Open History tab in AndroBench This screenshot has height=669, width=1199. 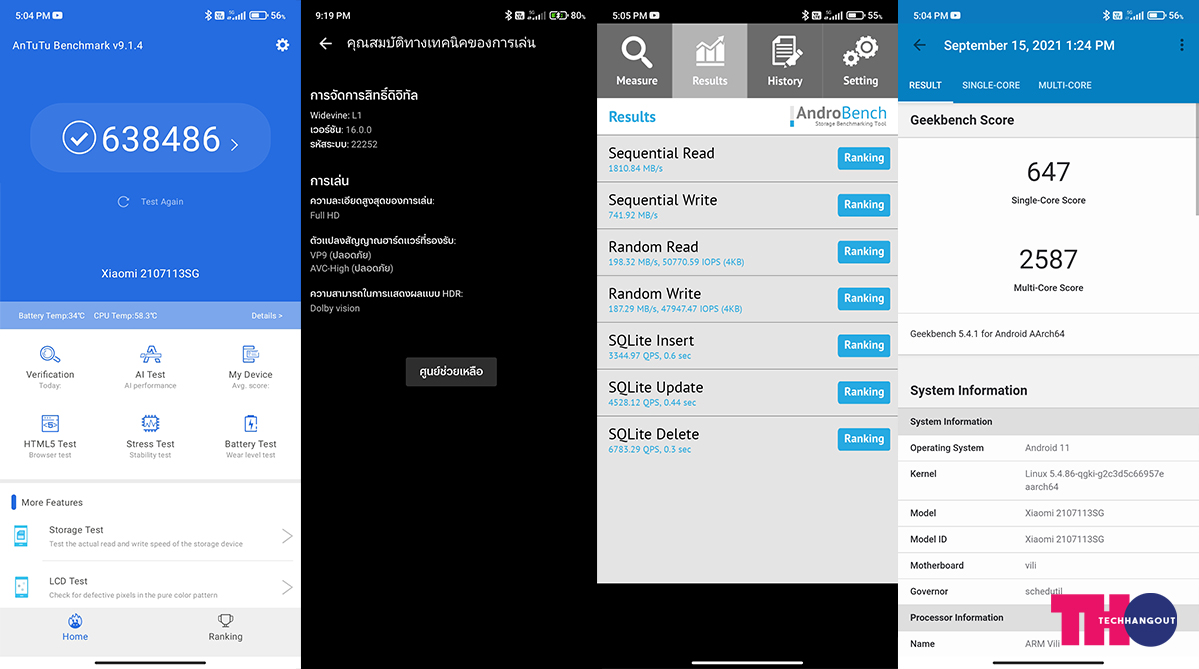click(x=785, y=61)
